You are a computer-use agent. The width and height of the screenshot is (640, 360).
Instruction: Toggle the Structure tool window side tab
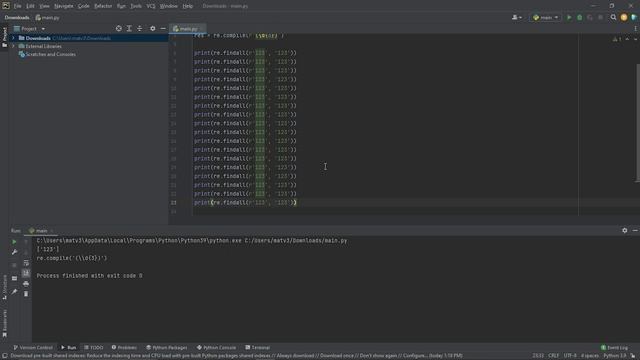point(4,287)
